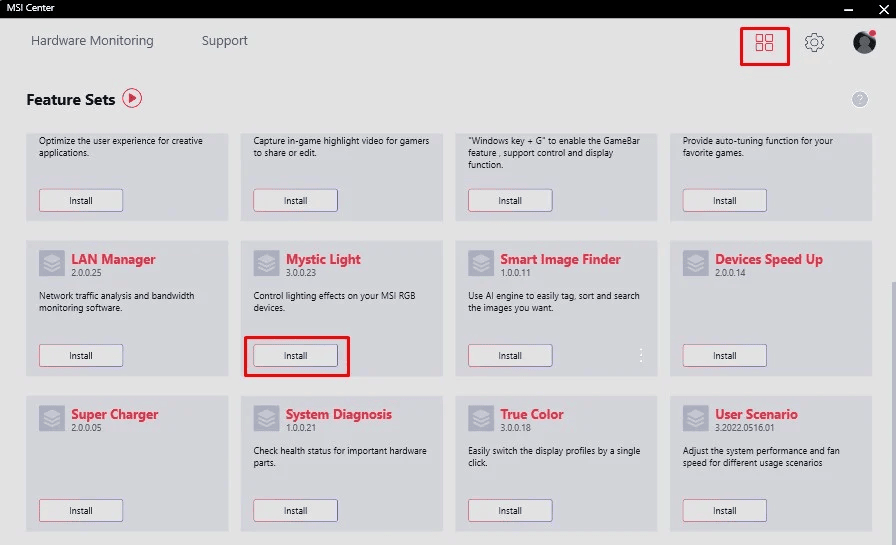Install the True Color feature
896x545 pixels.
(510, 510)
